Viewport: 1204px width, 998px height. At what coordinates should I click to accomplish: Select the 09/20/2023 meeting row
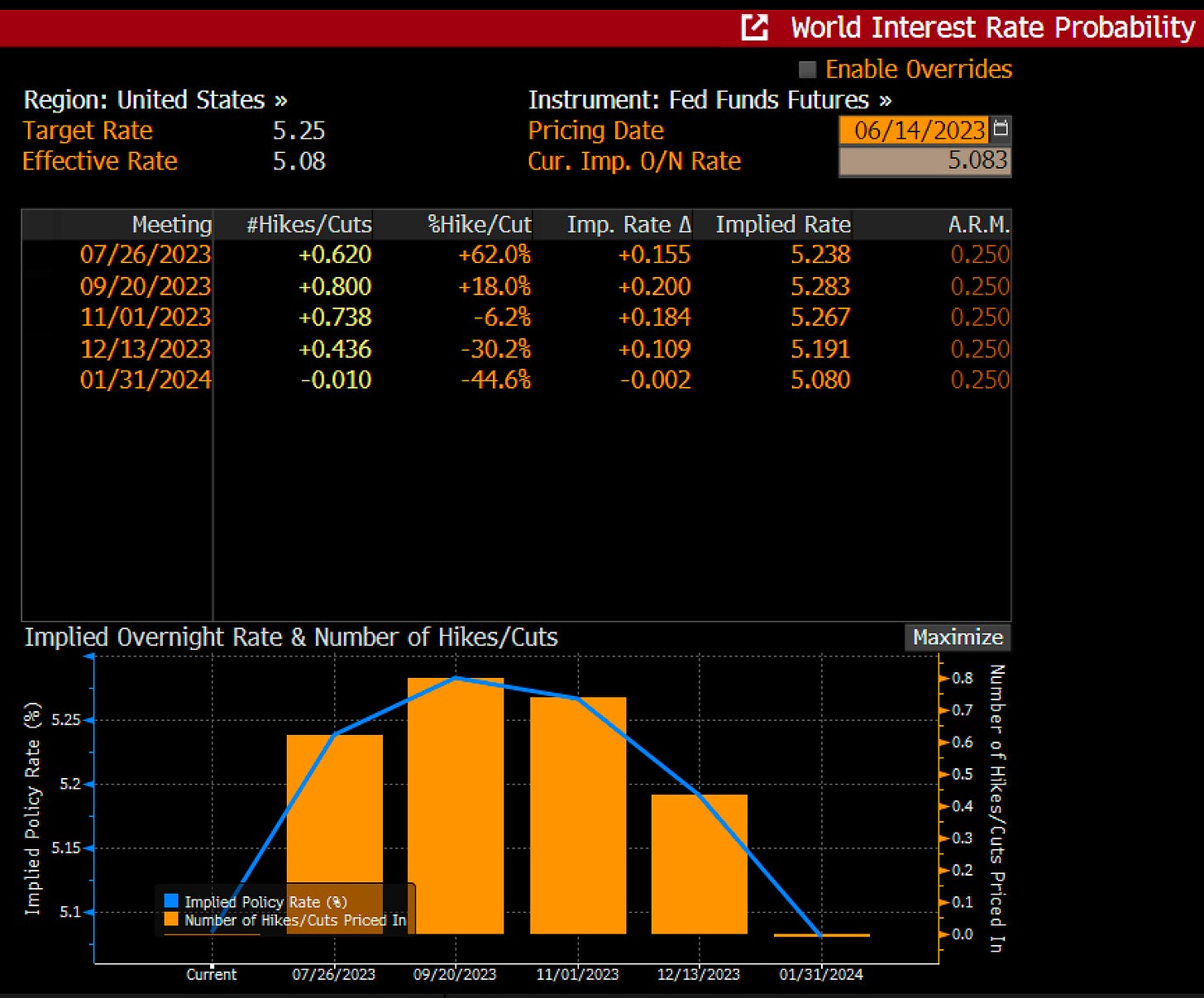(x=146, y=286)
